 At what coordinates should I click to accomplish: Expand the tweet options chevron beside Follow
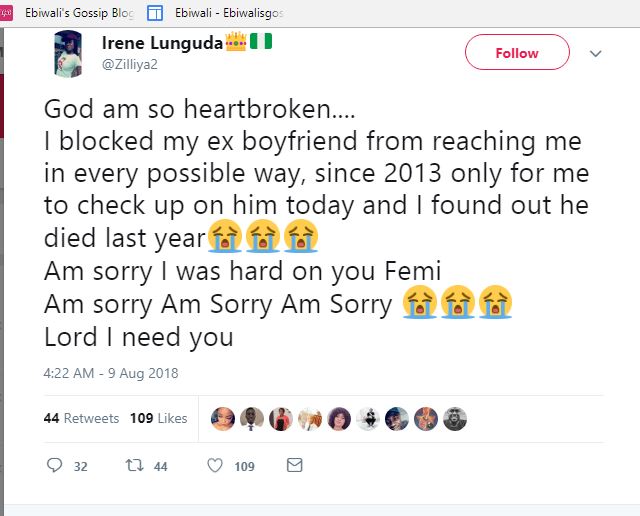coord(596,53)
